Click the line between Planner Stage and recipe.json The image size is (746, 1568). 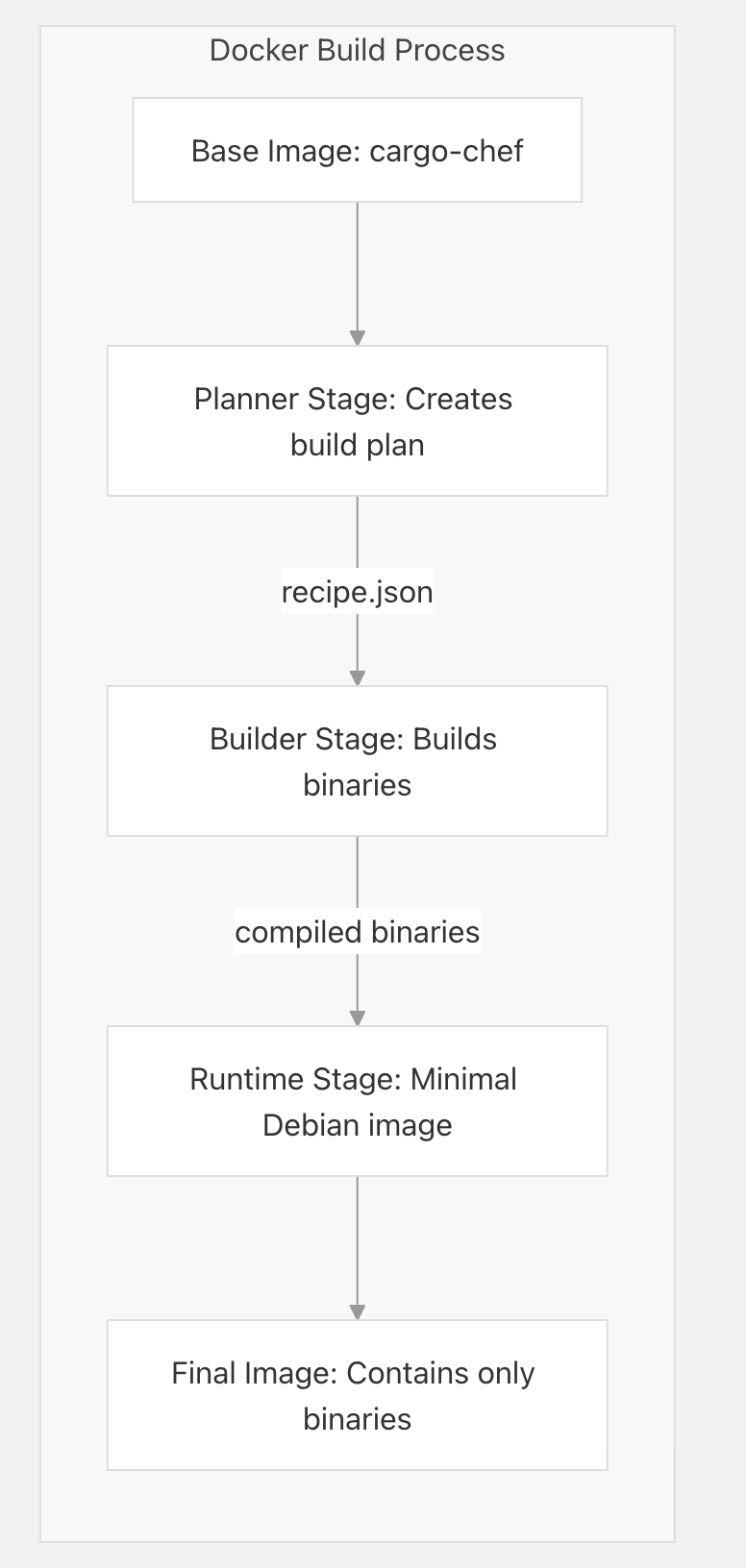[x=358, y=531]
